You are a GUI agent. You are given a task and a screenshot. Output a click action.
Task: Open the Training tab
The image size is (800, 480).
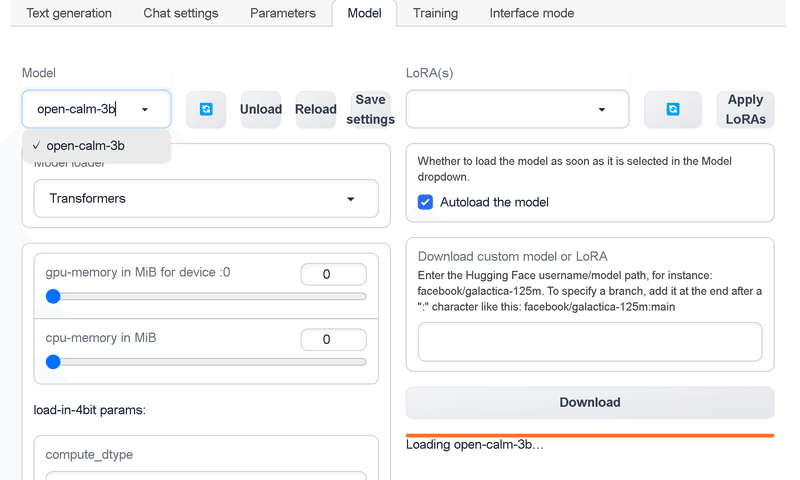(x=435, y=13)
